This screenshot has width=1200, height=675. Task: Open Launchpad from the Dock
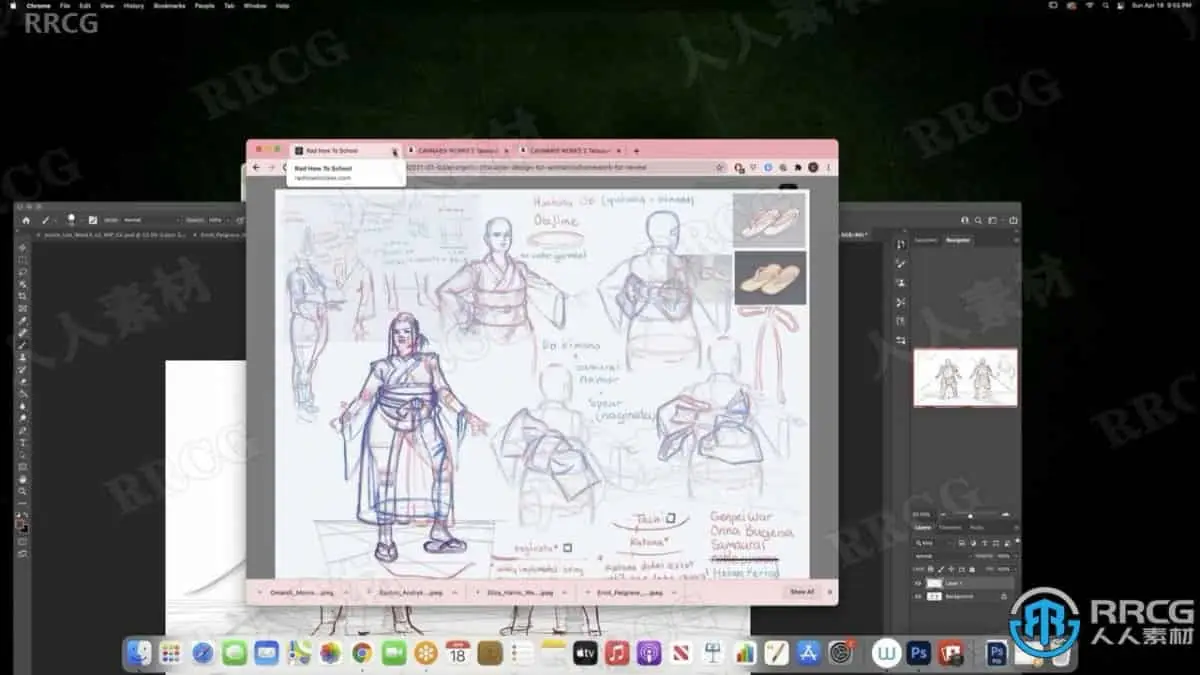click(x=170, y=653)
